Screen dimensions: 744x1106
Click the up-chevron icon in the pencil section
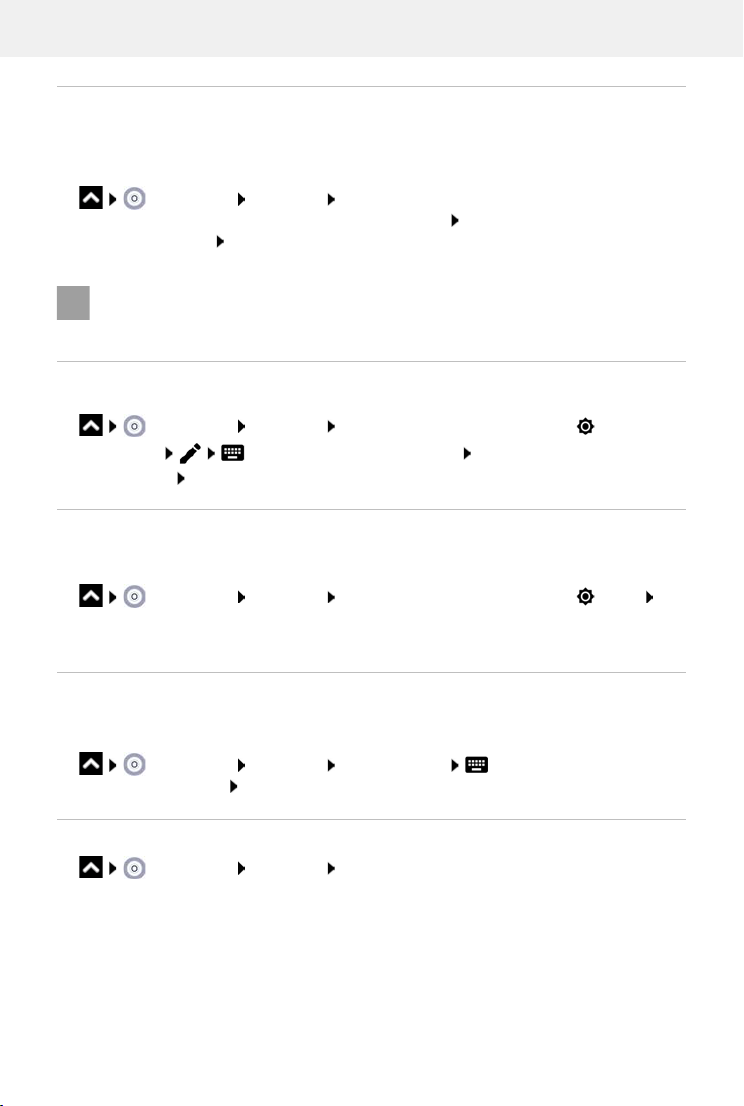(91, 425)
